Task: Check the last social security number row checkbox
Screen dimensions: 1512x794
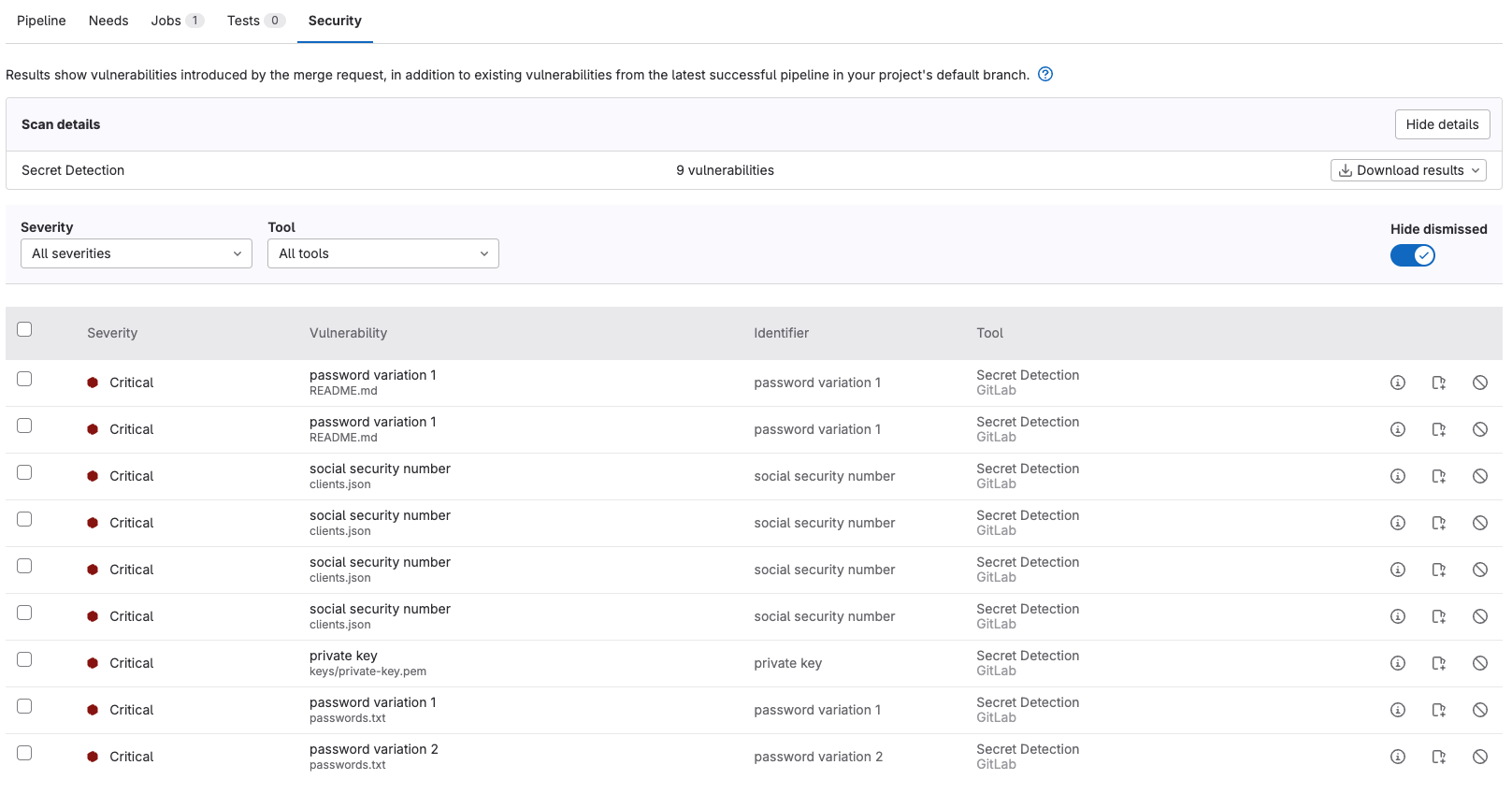Action: coord(24,613)
